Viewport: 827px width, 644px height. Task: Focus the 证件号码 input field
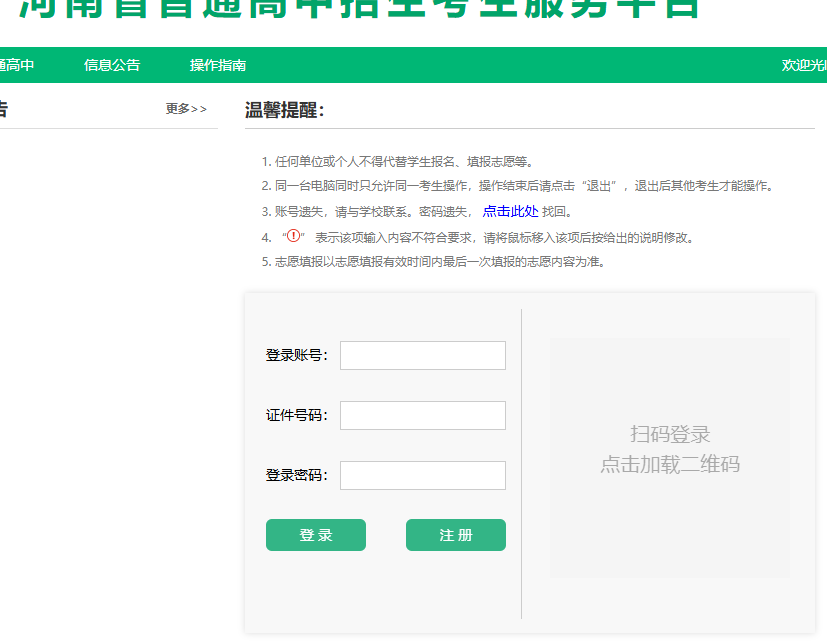point(422,415)
